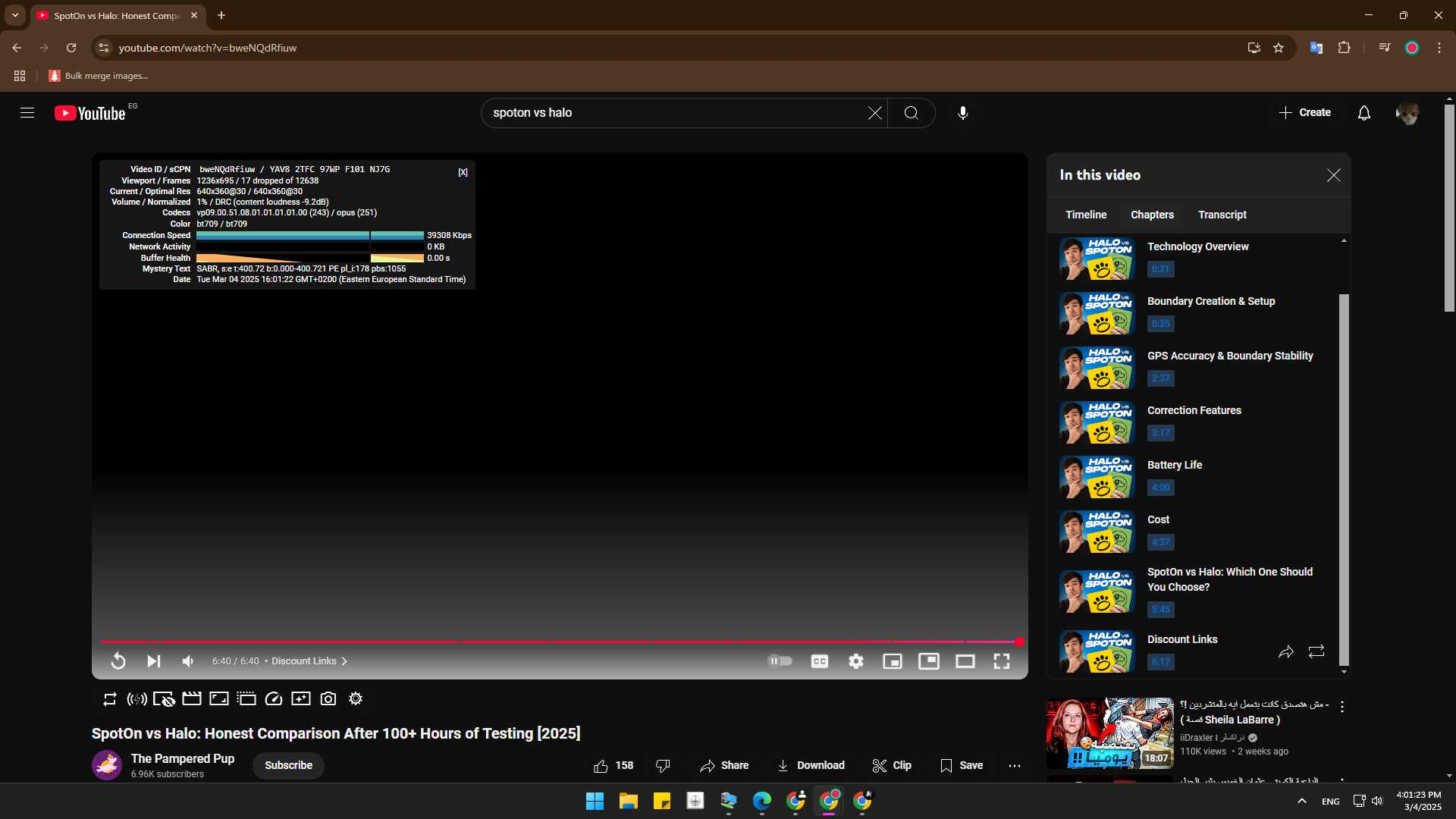Open the Create menu

(1304, 112)
